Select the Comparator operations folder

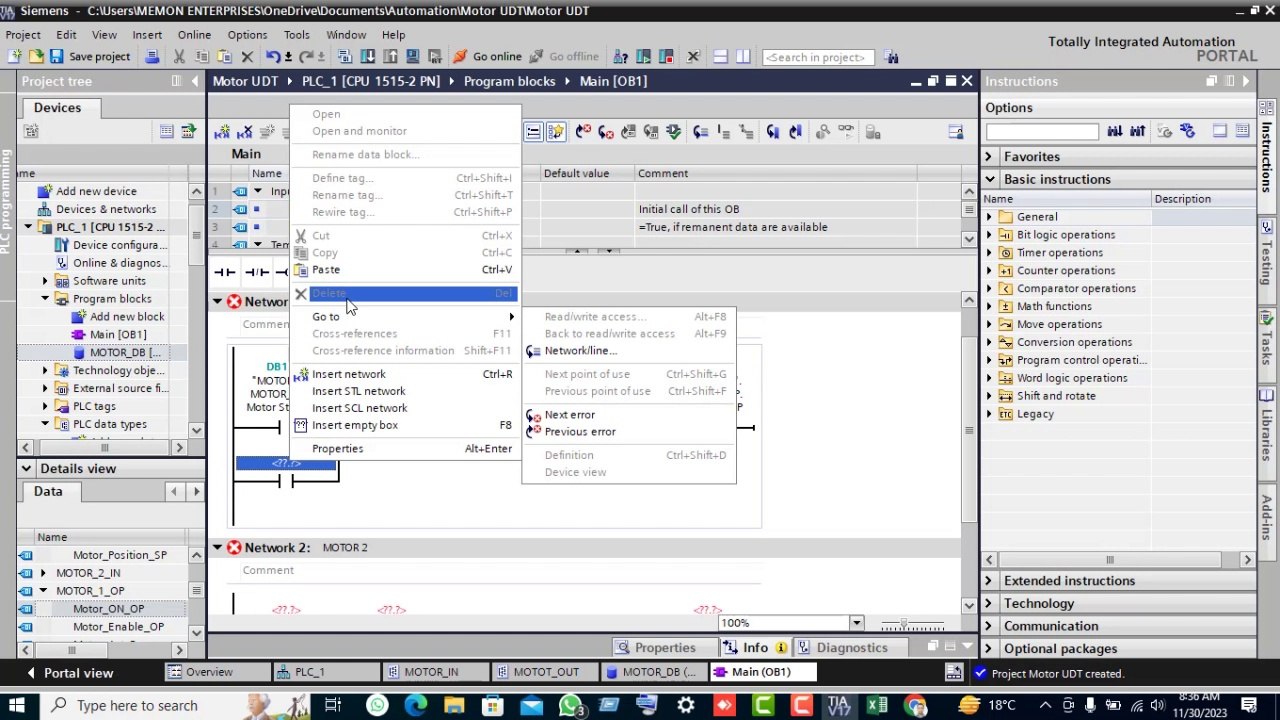click(x=1076, y=289)
